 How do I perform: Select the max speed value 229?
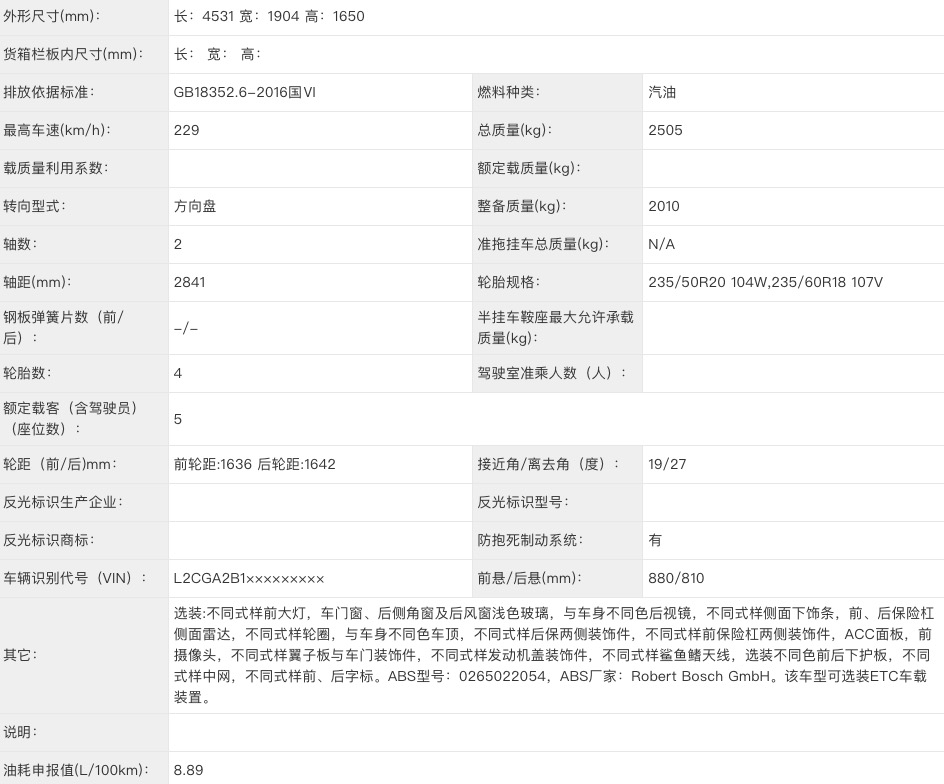pyautogui.click(x=186, y=130)
